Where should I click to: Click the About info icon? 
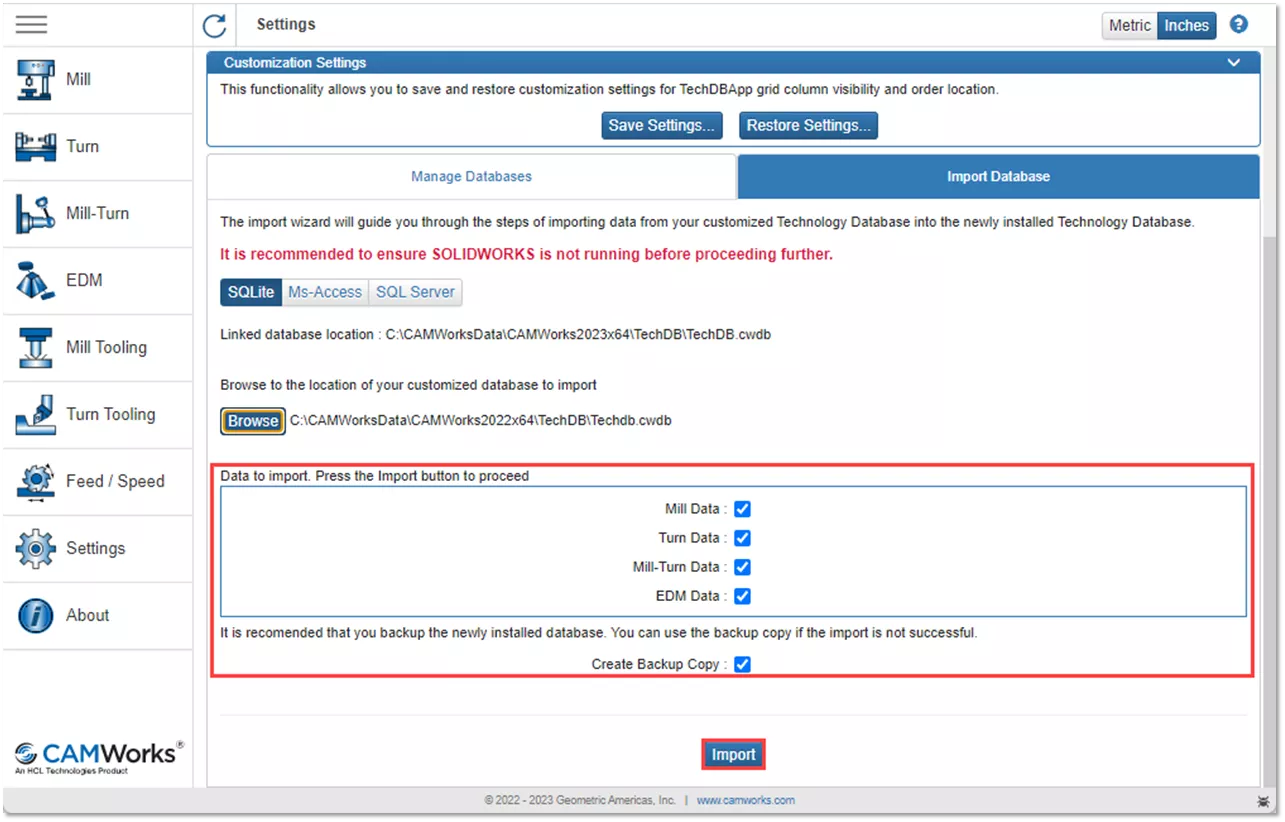click(x=35, y=615)
